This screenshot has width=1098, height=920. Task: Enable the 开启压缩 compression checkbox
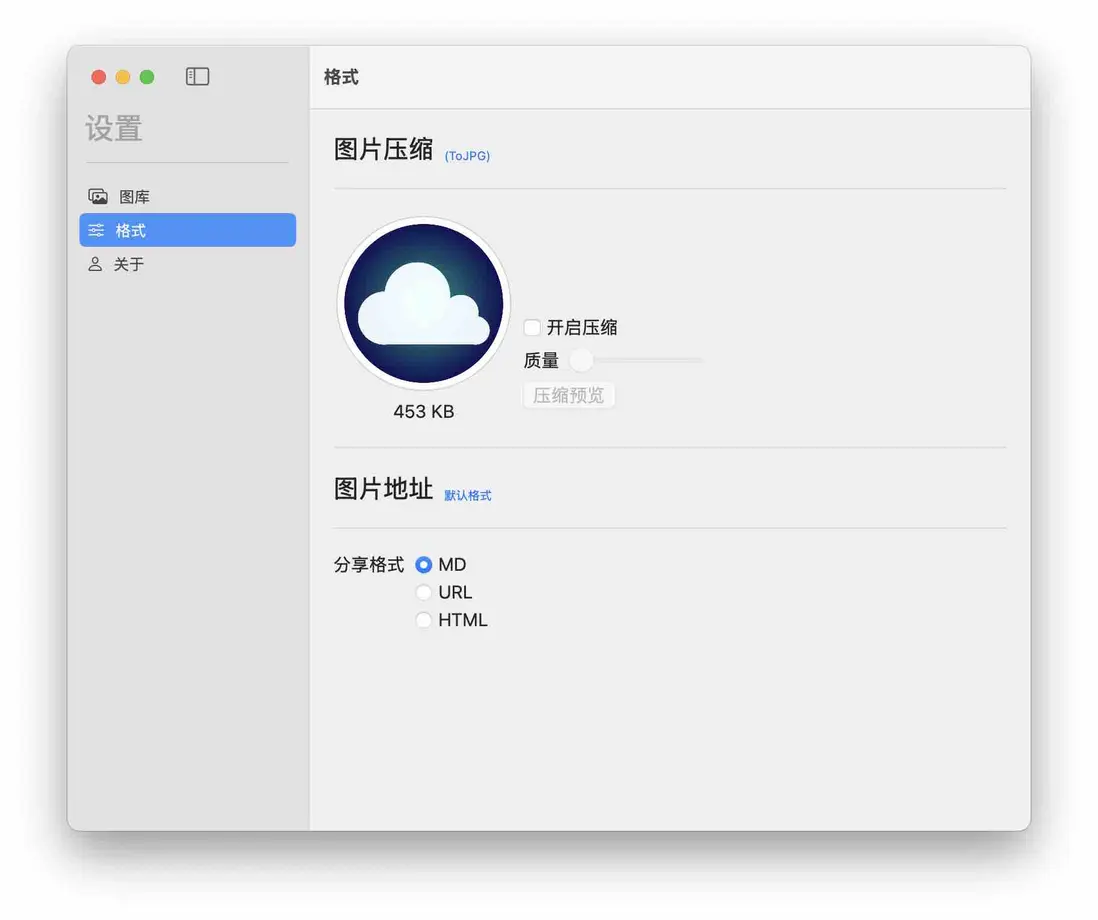pyautogui.click(x=531, y=327)
